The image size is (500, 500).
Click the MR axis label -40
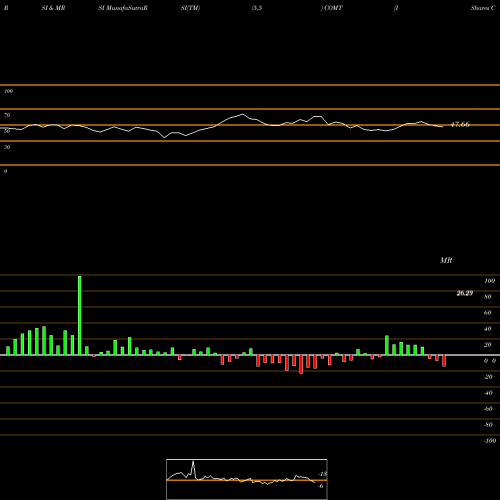[488, 393]
